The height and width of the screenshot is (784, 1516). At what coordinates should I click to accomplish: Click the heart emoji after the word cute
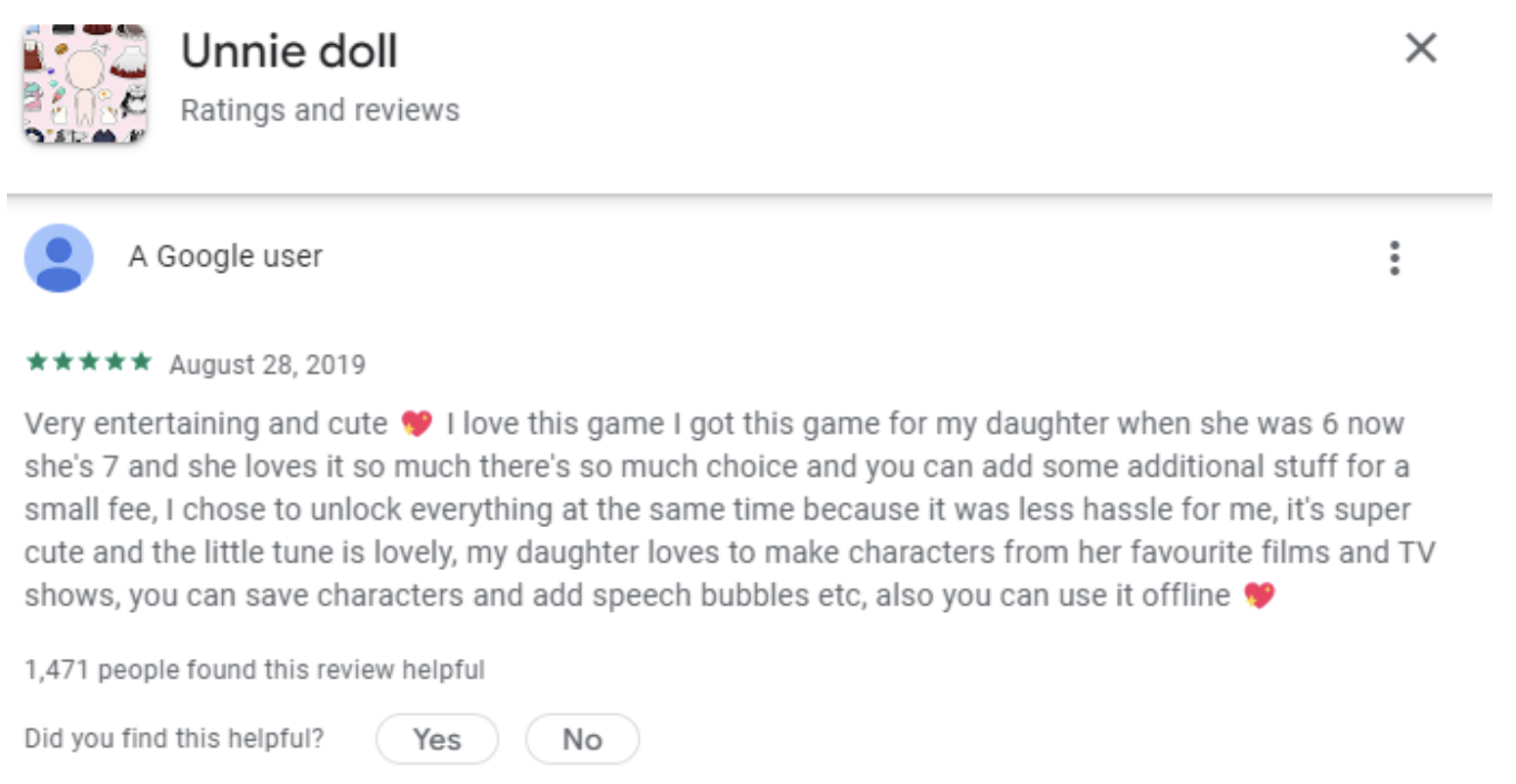coord(417,423)
